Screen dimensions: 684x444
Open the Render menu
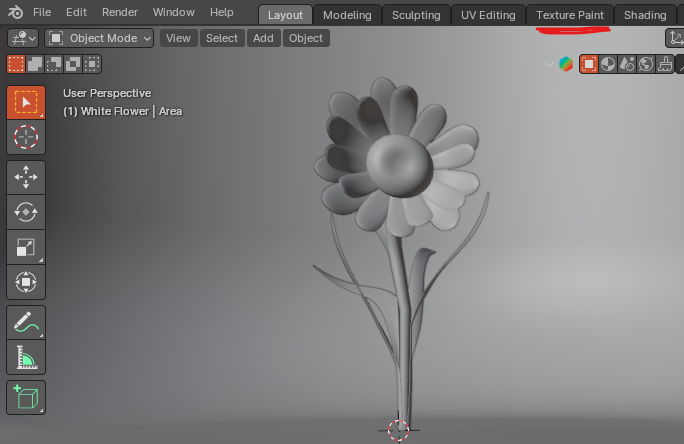(120, 12)
